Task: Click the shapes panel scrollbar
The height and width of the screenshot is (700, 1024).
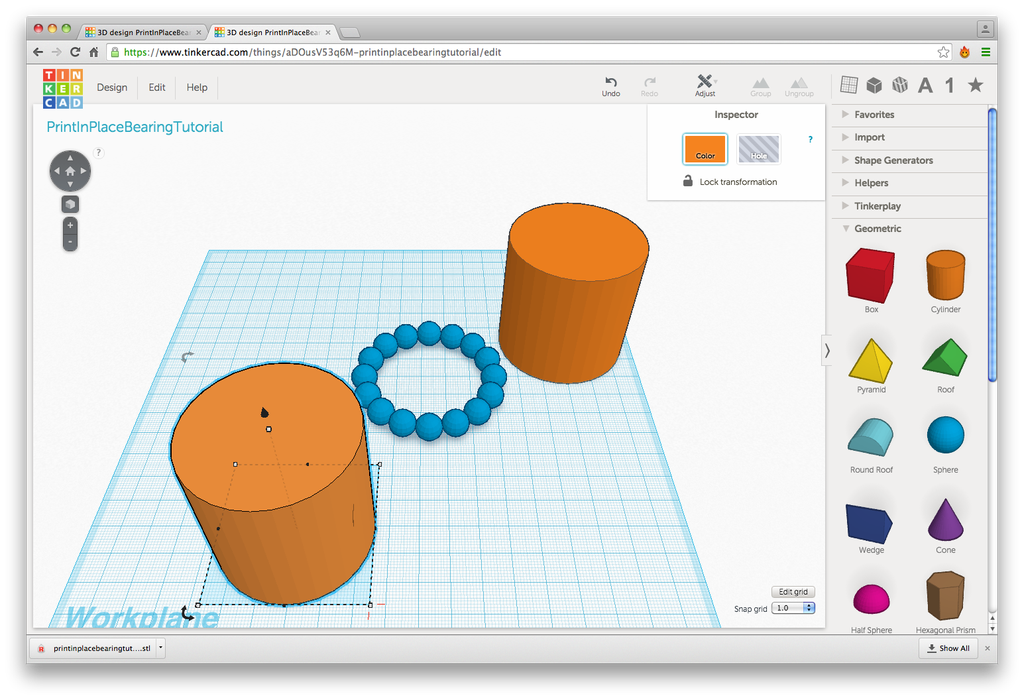Action: coord(992,245)
